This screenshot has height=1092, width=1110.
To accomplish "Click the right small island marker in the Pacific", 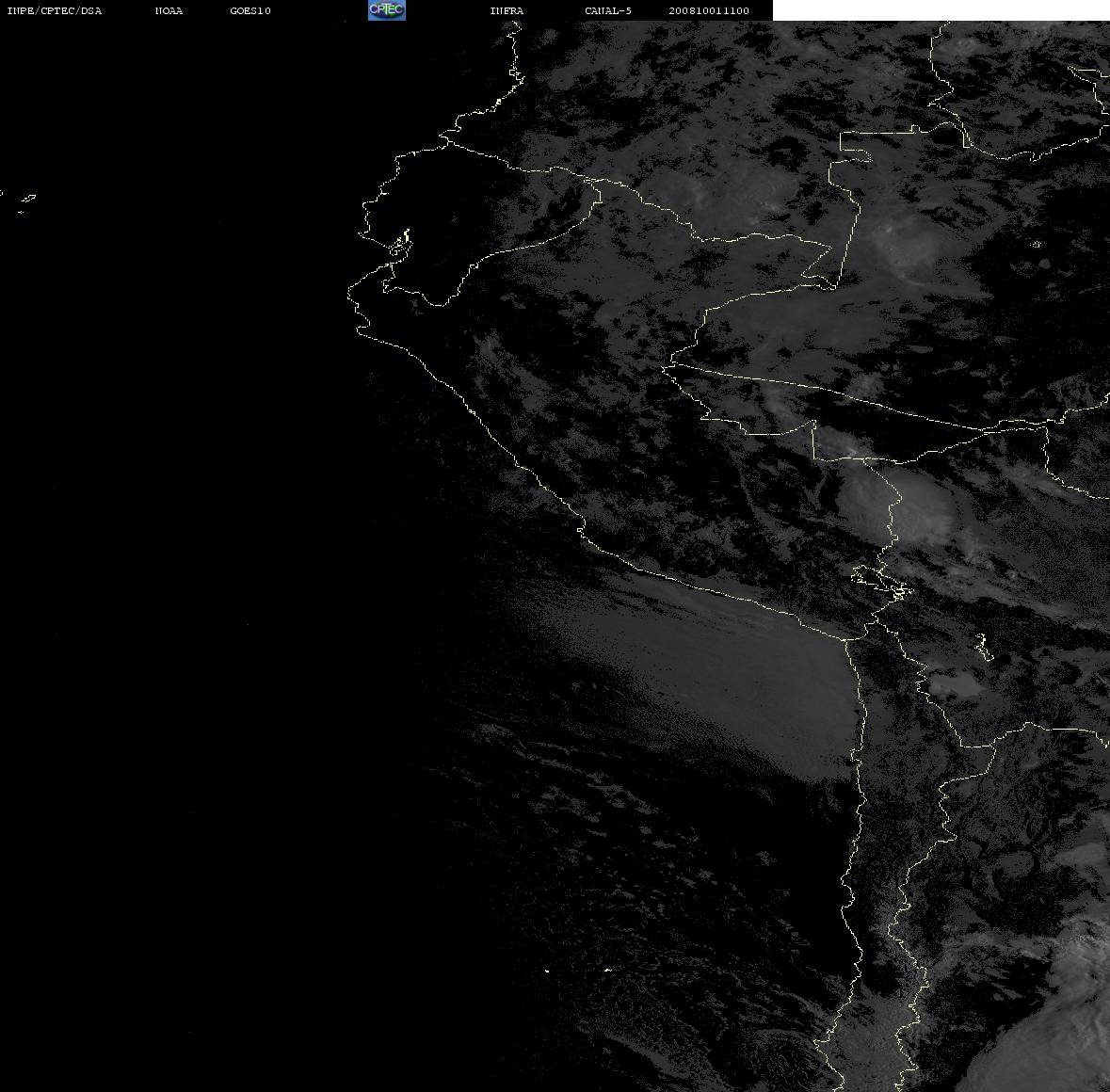I will (x=607, y=970).
